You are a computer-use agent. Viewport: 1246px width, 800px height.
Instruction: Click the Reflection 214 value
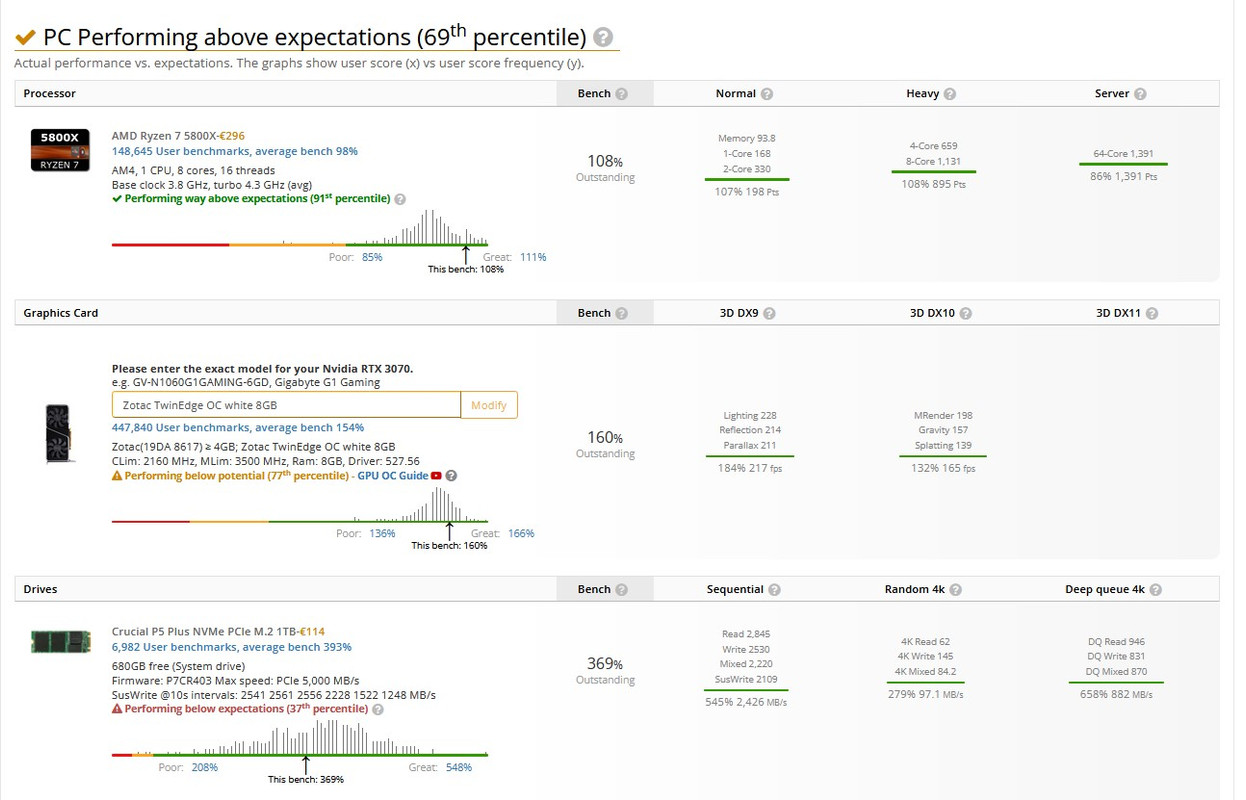click(749, 431)
